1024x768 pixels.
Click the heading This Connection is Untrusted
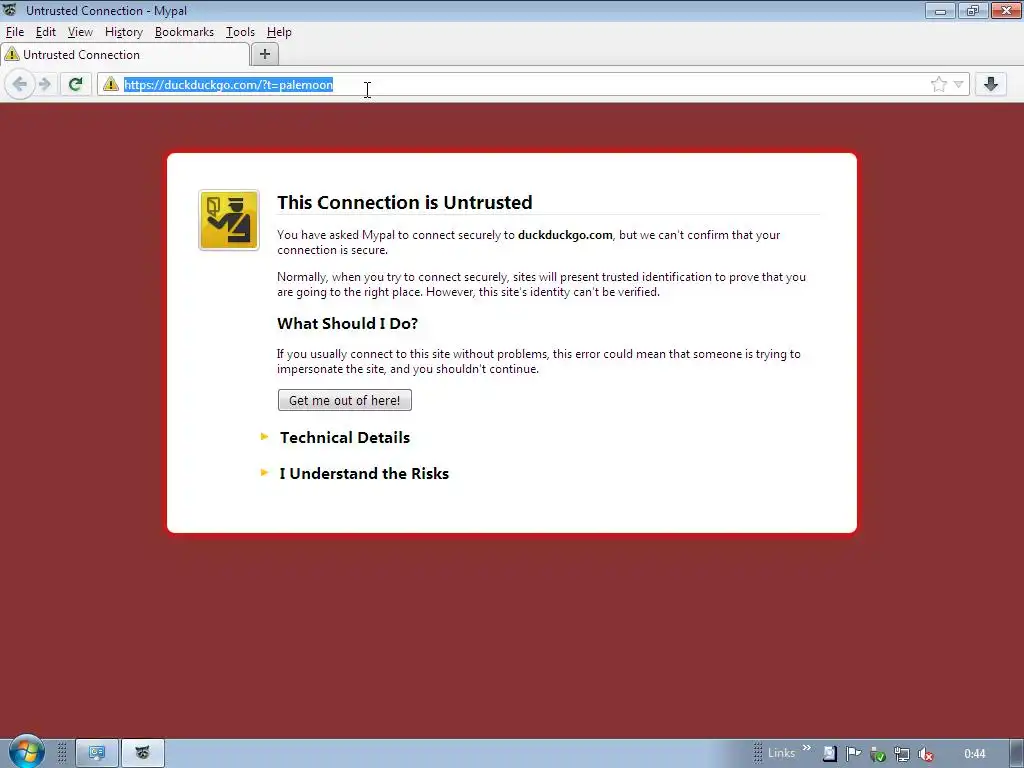coord(405,202)
